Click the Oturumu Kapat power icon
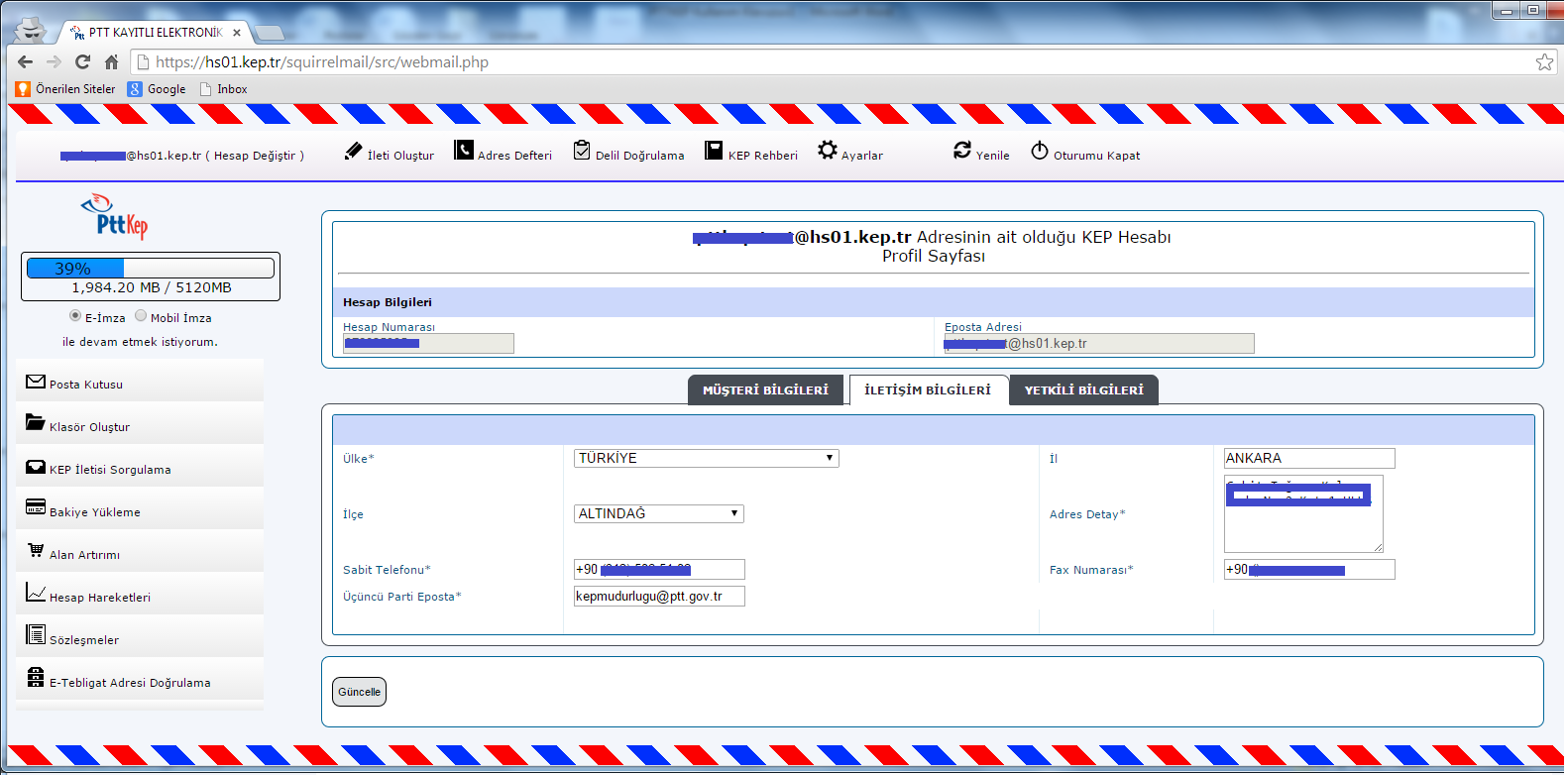The width and height of the screenshot is (1568, 775). pos(1040,150)
